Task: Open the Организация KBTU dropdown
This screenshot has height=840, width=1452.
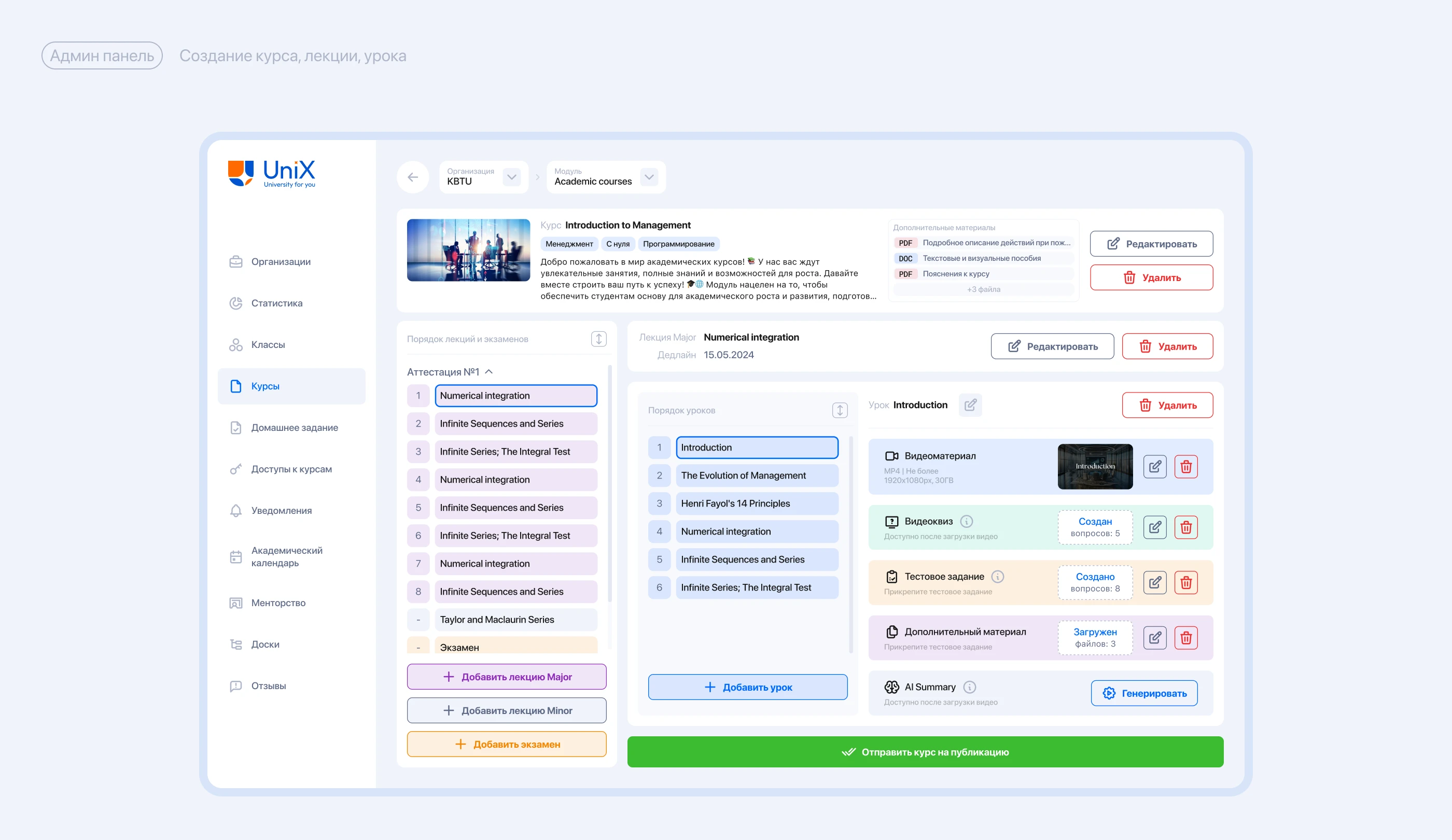Action: (x=511, y=177)
